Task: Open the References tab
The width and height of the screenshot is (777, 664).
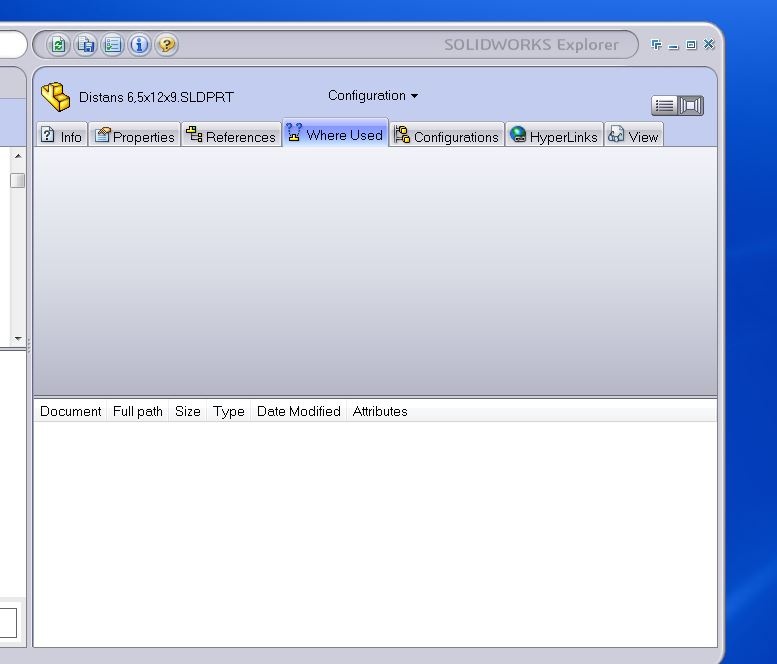Action: [231, 135]
